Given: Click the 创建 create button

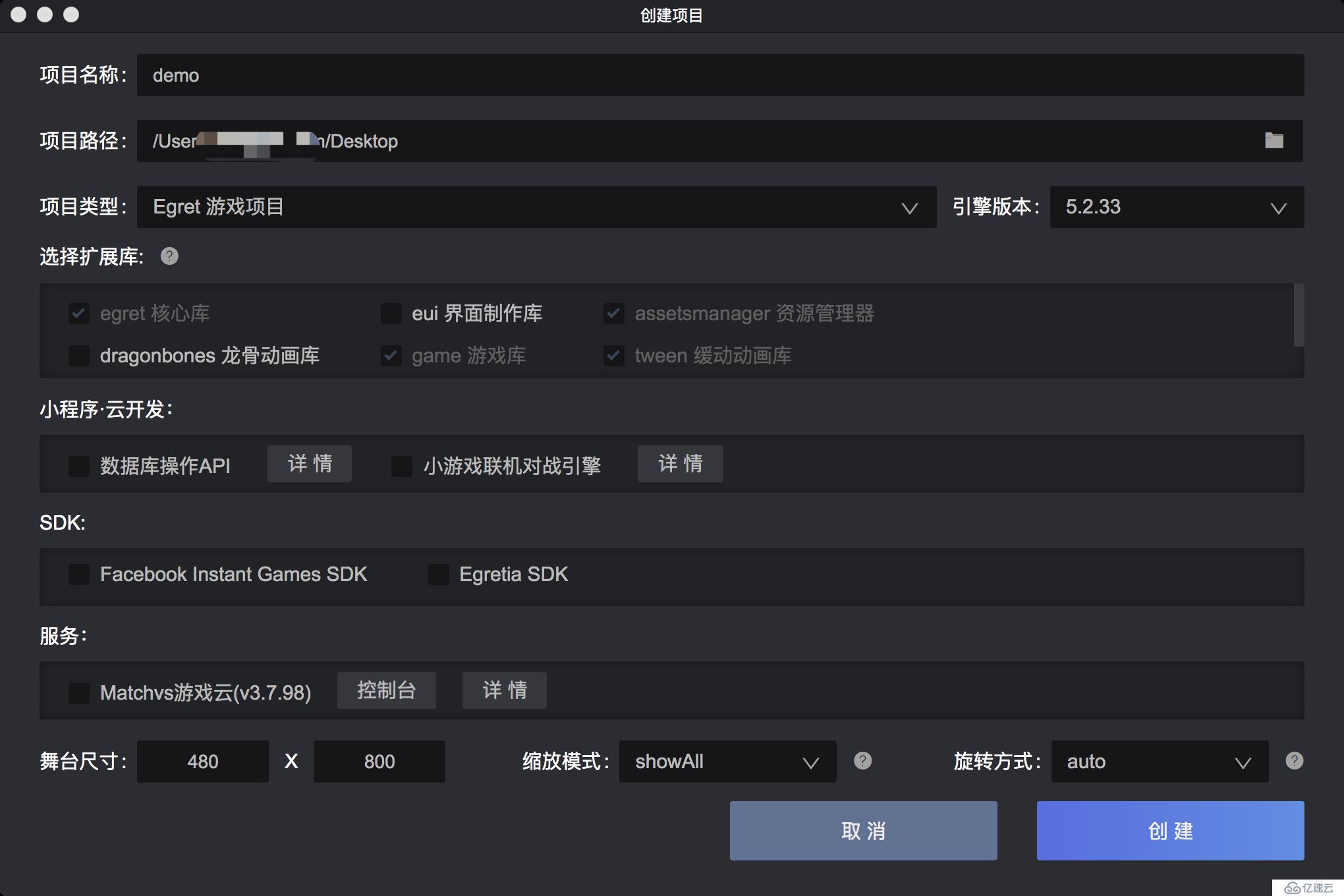Looking at the screenshot, I should pos(1170,831).
